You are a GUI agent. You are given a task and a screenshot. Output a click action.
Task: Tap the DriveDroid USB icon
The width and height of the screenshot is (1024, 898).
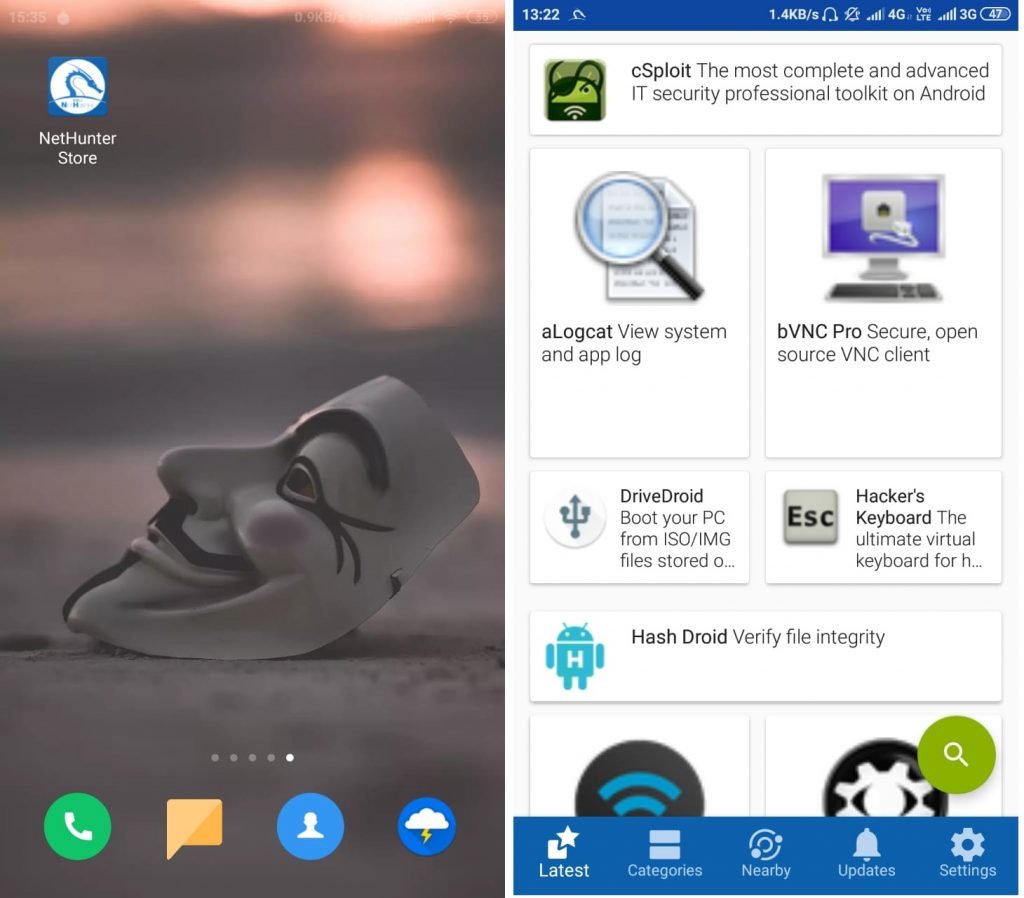(575, 517)
